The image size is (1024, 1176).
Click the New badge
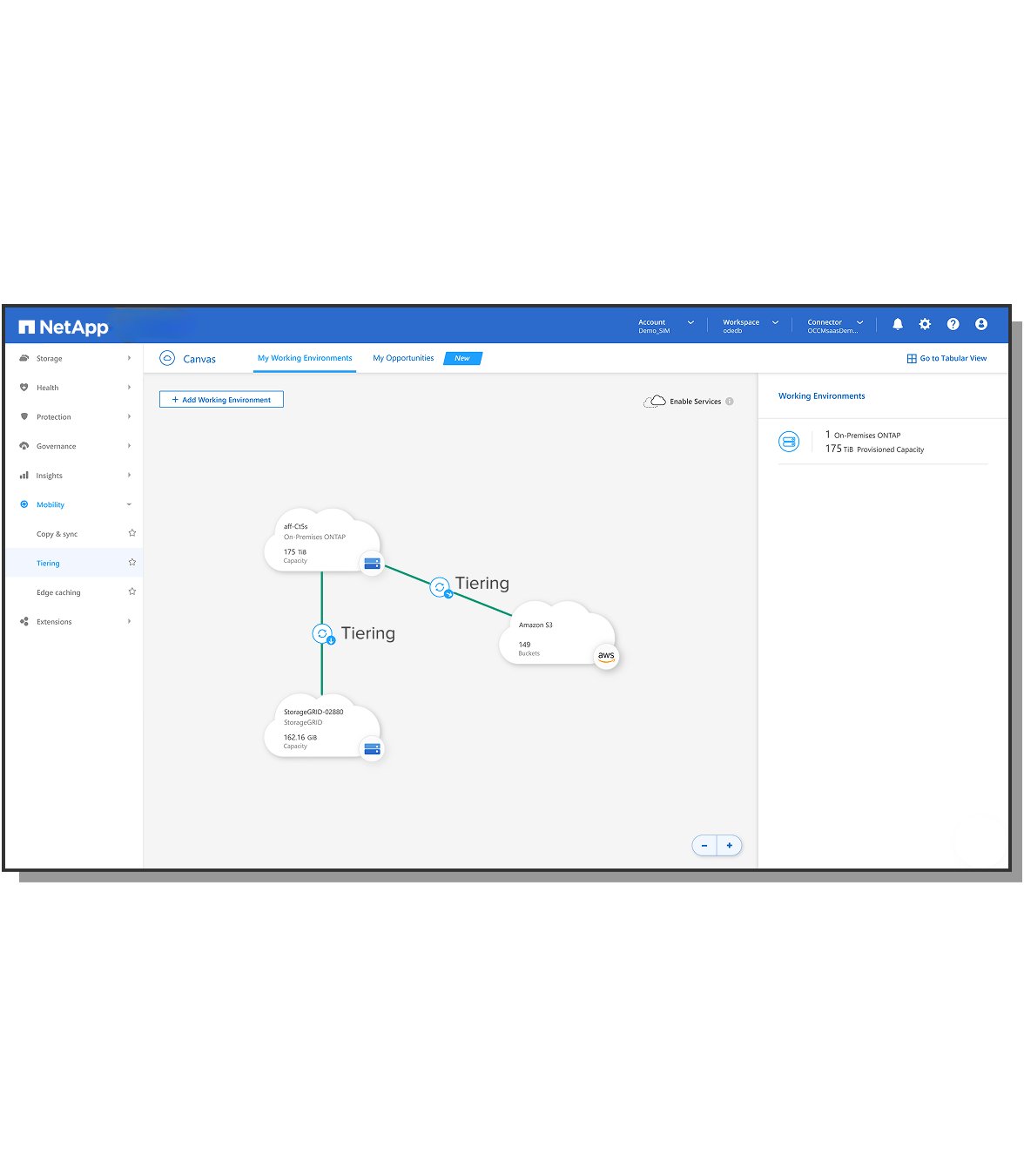point(462,358)
